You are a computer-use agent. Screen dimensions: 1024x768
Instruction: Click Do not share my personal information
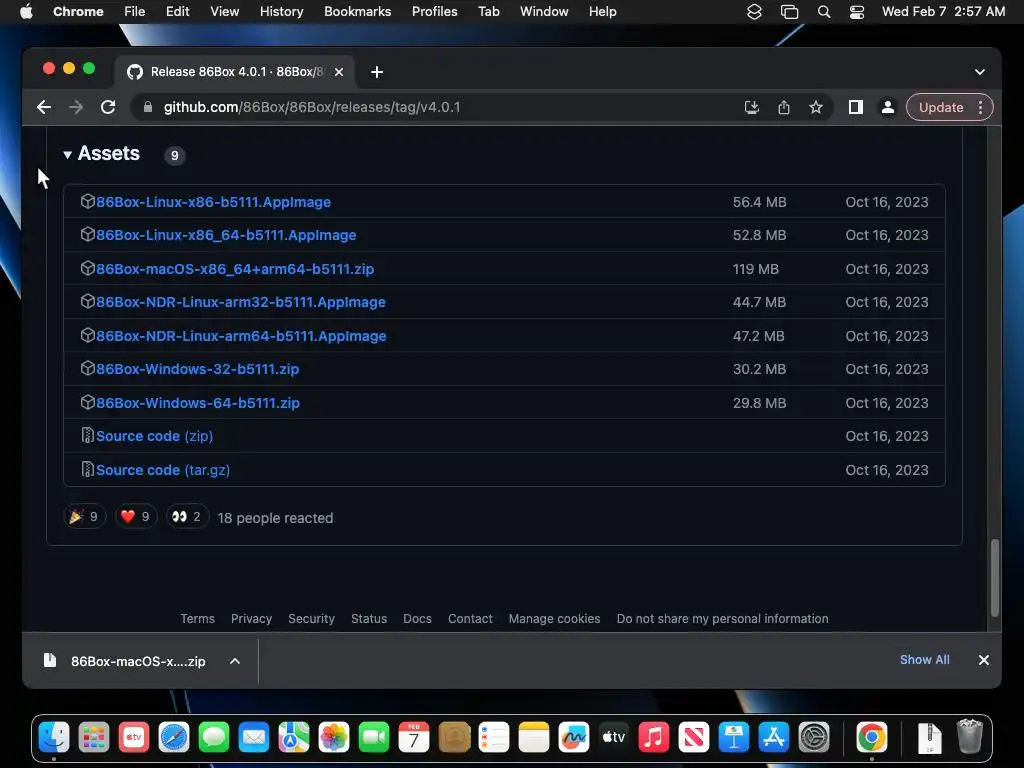(x=722, y=618)
